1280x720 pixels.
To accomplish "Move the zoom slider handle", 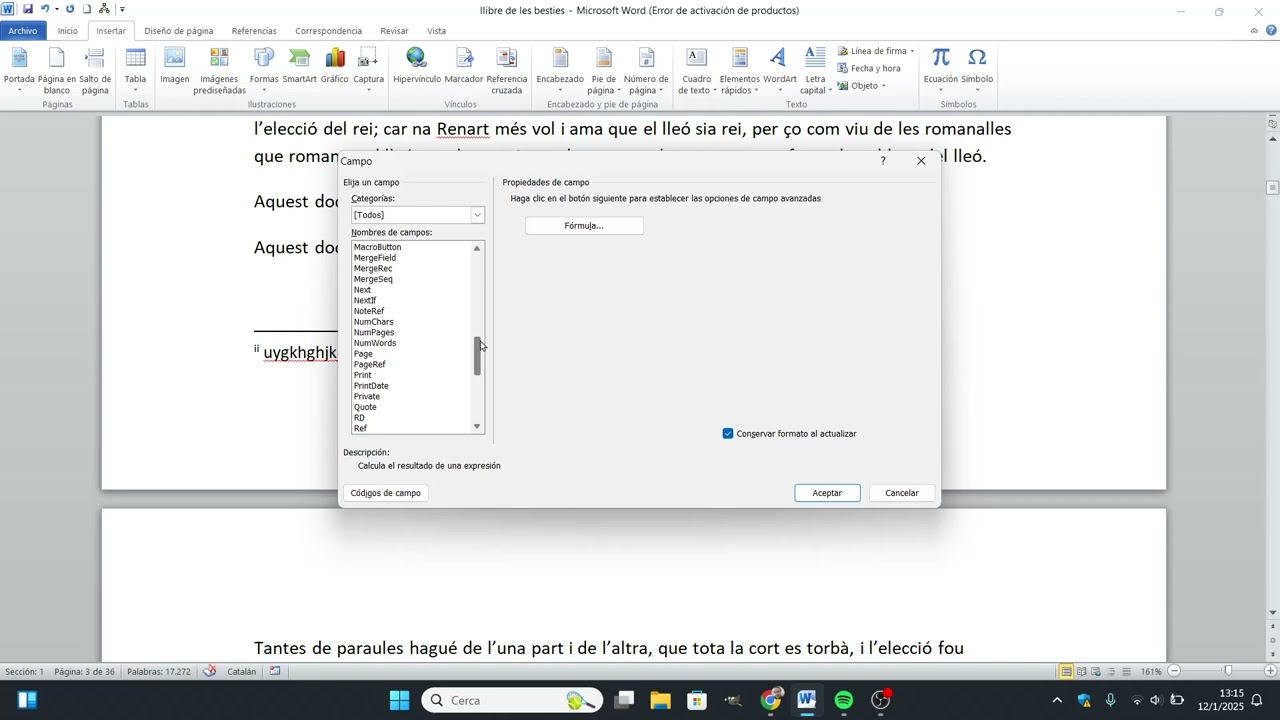I will click(1228, 671).
